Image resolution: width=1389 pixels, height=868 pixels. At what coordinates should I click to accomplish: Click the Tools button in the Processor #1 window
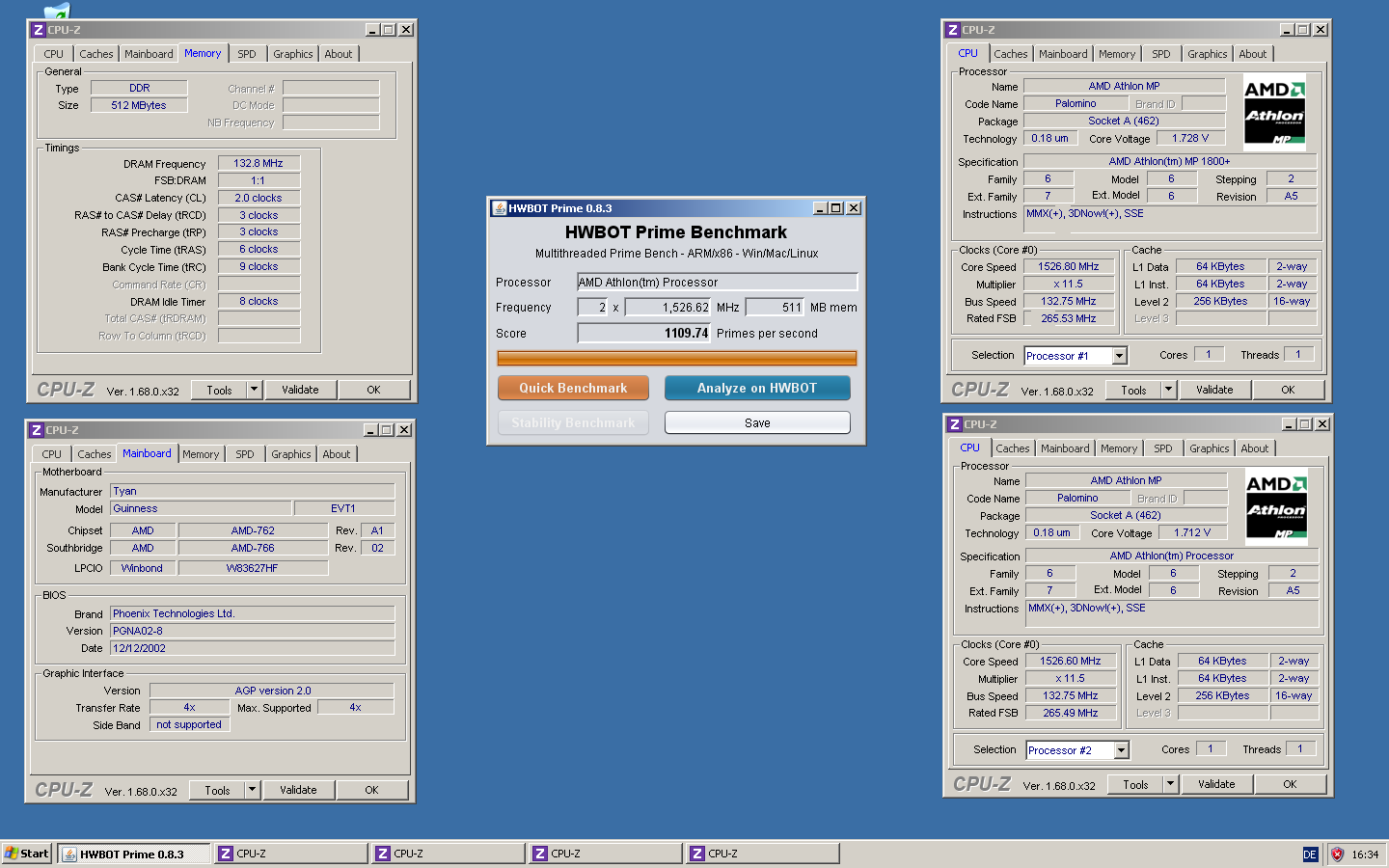click(1134, 390)
